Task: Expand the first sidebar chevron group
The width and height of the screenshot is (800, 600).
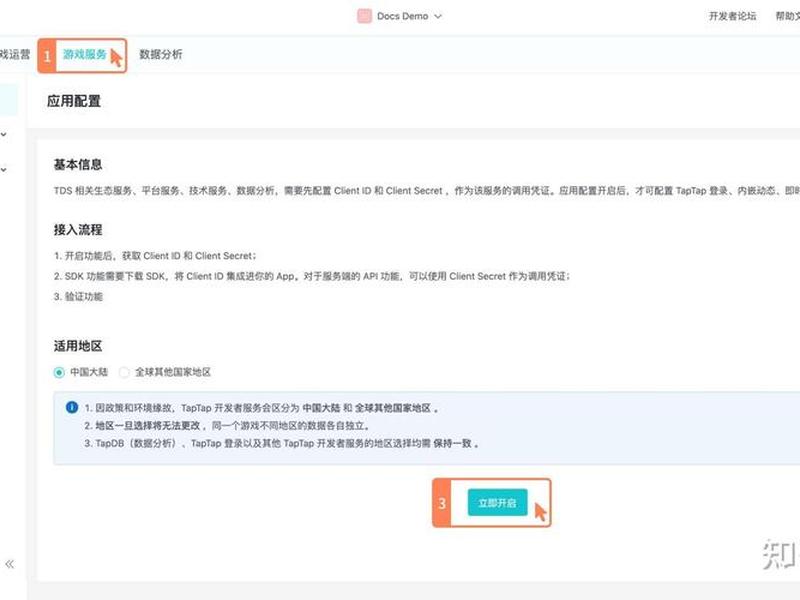Action: click(x=4, y=135)
